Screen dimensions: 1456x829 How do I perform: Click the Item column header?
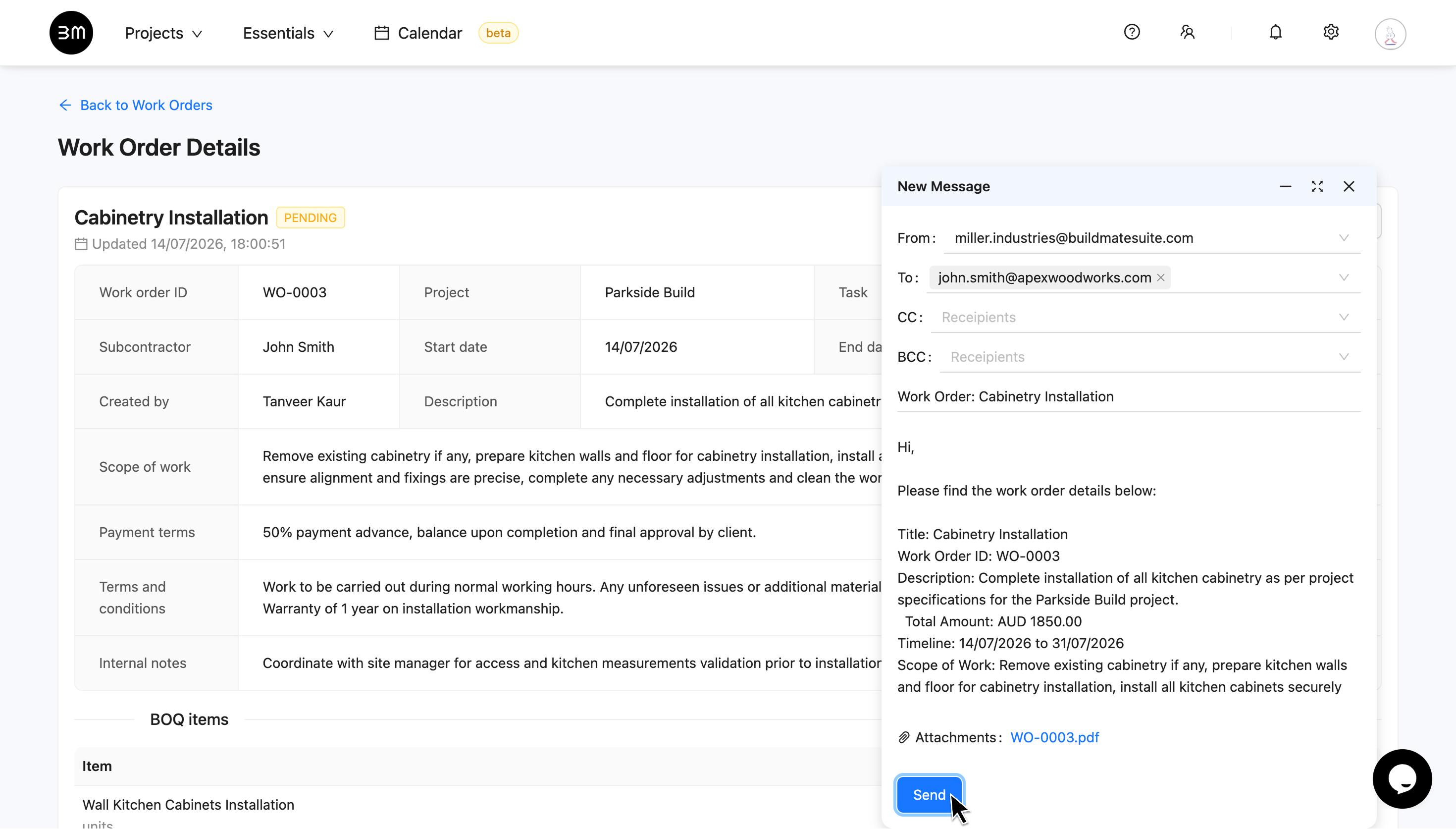tap(97, 766)
